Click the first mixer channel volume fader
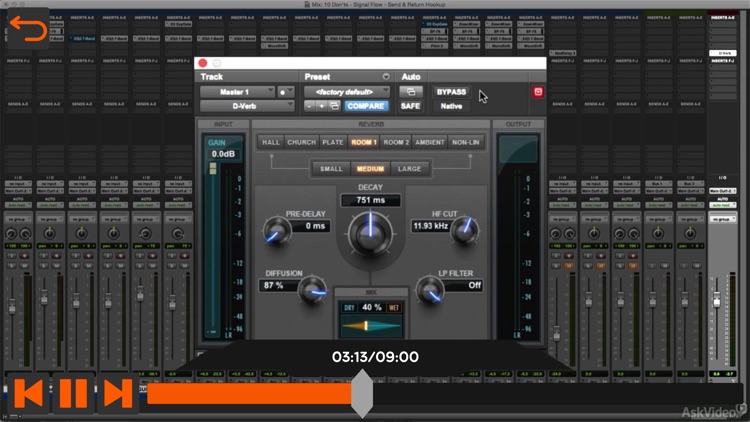The width and height of the screenshot is (750, 422). [12, 306]
